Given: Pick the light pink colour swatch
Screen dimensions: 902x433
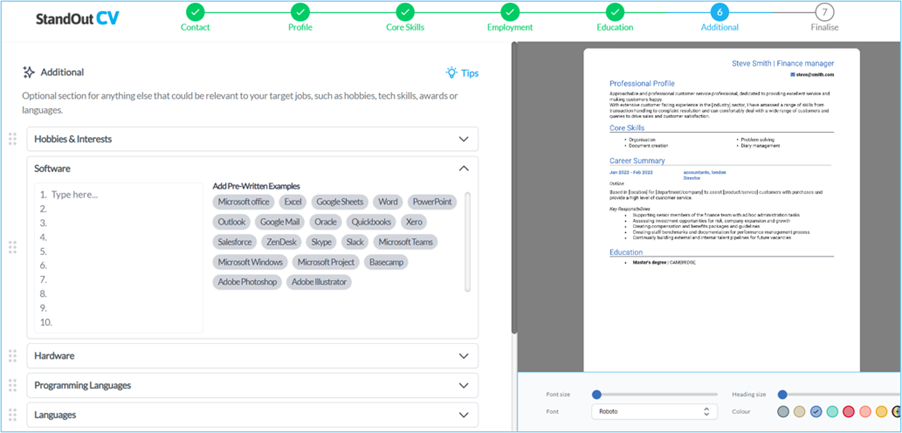Looking at the screenshot, I should 865,412.
